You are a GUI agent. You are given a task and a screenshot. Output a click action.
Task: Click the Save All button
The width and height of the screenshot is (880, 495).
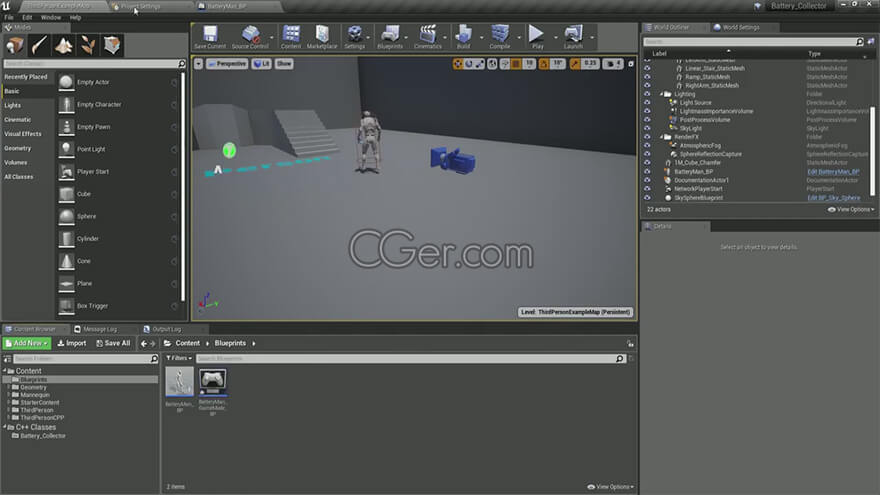pyautogui.click(x=113, y=343)
